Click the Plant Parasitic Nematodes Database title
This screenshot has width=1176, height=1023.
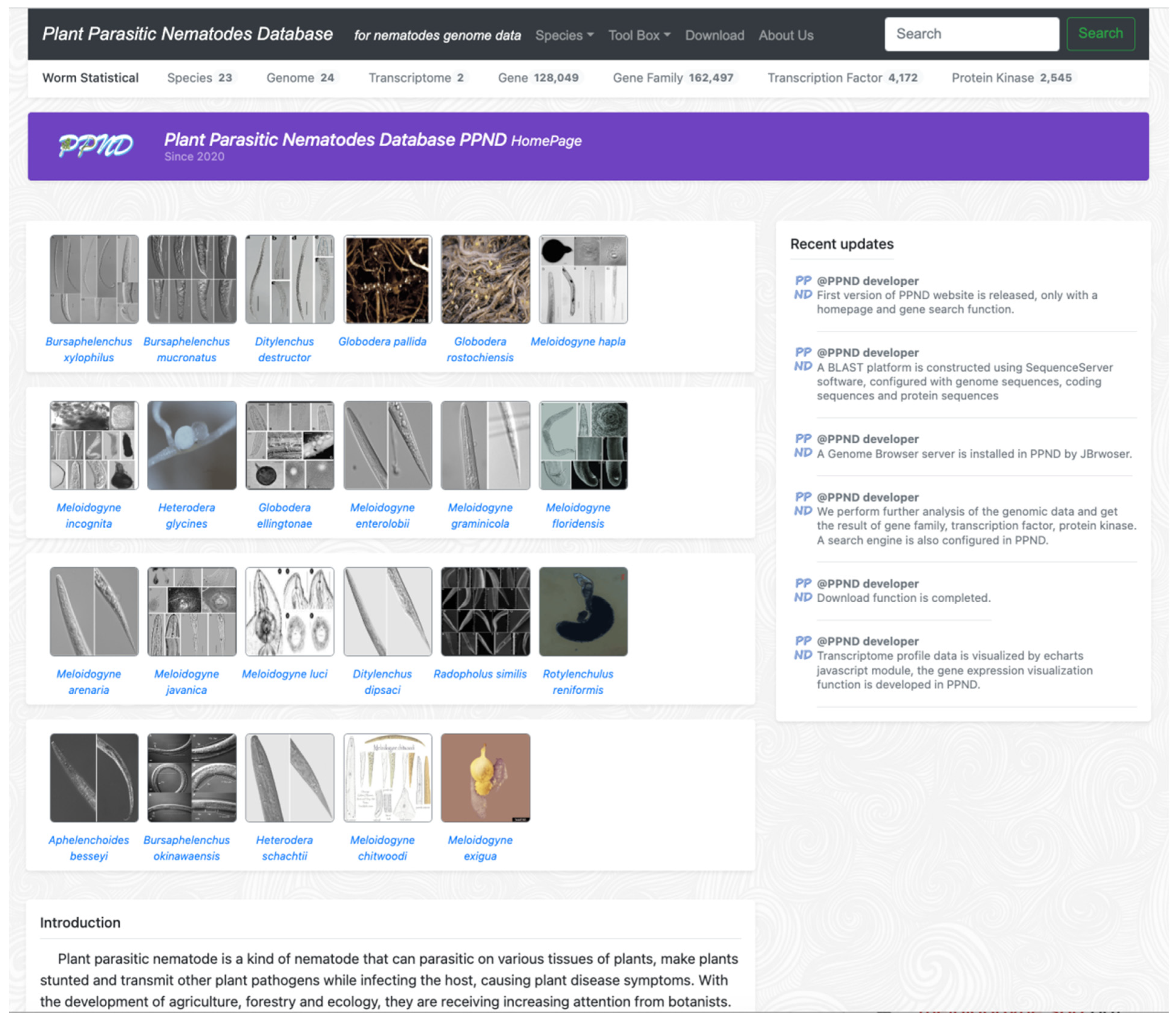click(187, 34)
